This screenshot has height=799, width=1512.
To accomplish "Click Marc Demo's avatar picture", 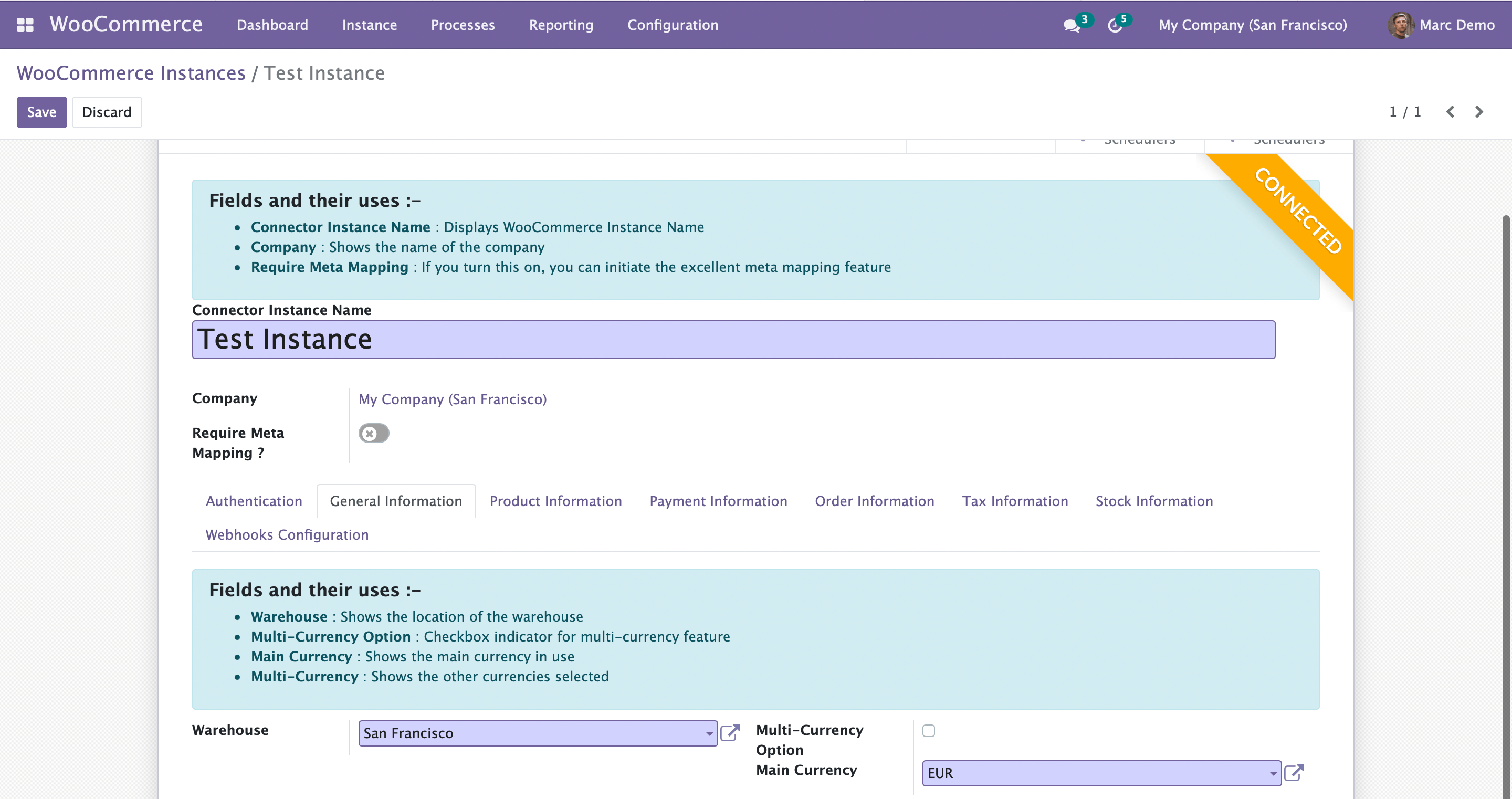I will (1400, 25).
